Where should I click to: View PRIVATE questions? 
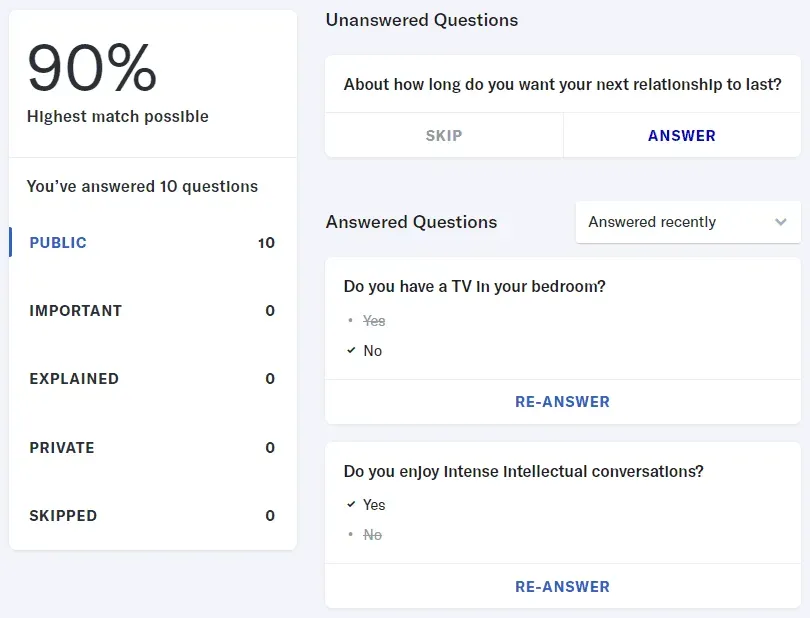[62, 447]
